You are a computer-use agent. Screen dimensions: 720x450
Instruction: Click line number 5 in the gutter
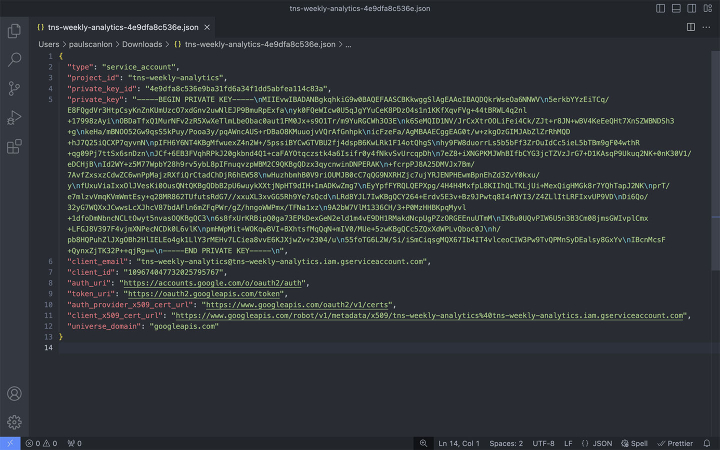click(x=50, y=100)
